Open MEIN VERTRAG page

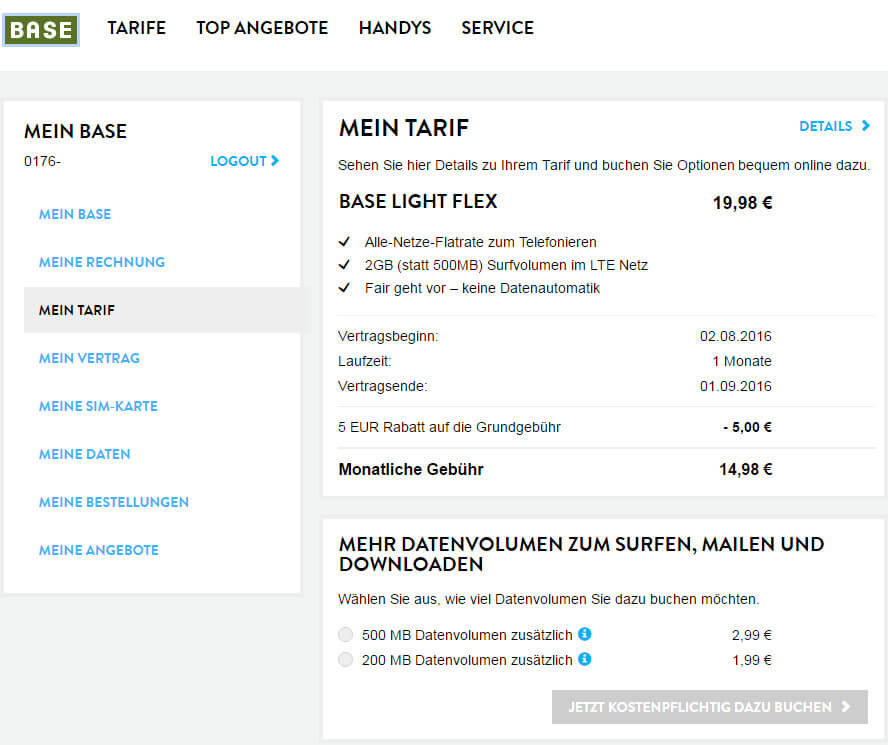tap(89, 358)
